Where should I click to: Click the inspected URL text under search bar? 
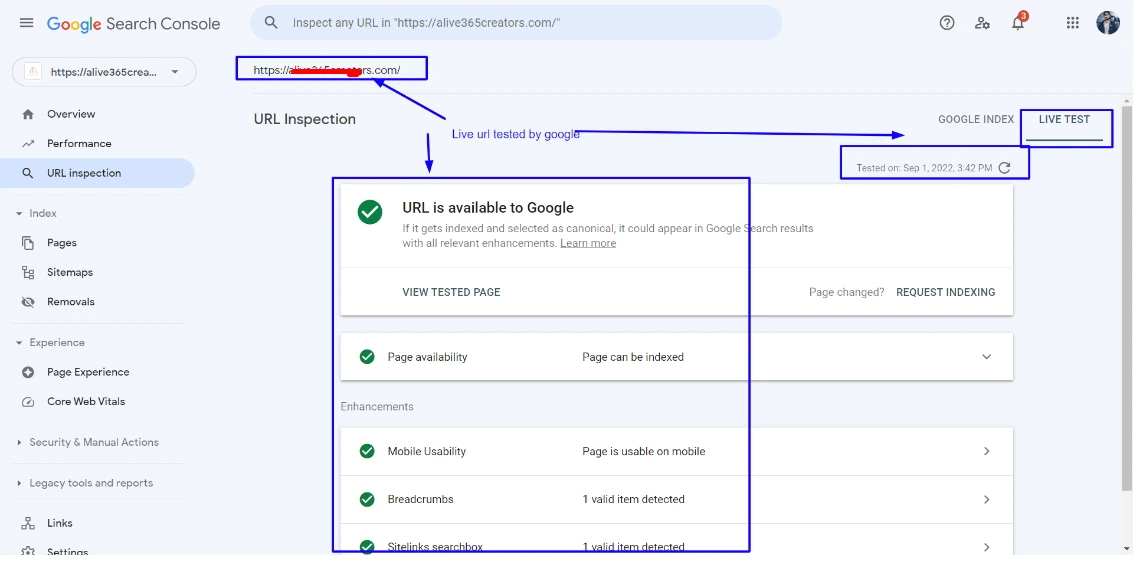coord(327,70)
